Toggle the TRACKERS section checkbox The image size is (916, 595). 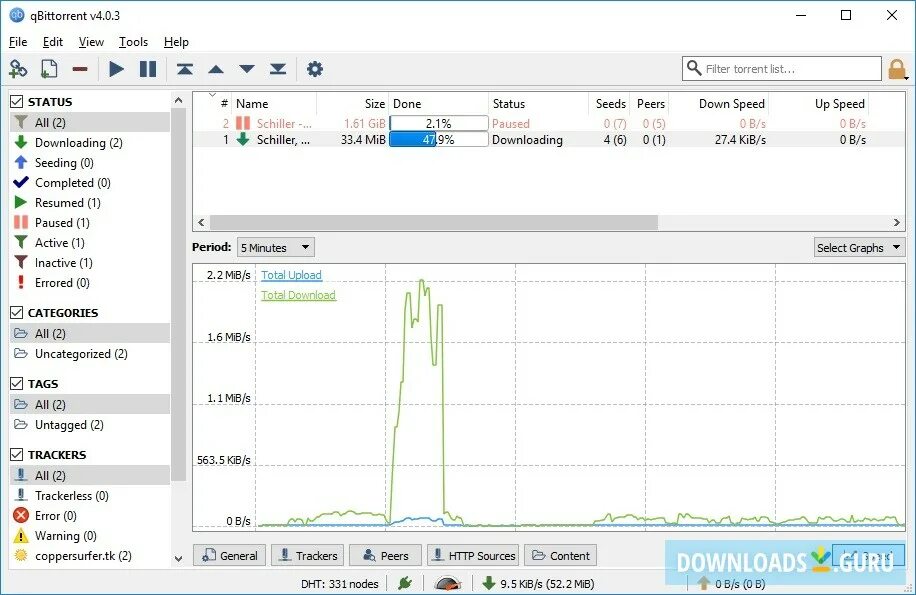pyautogui.click(x=17, y=454)
